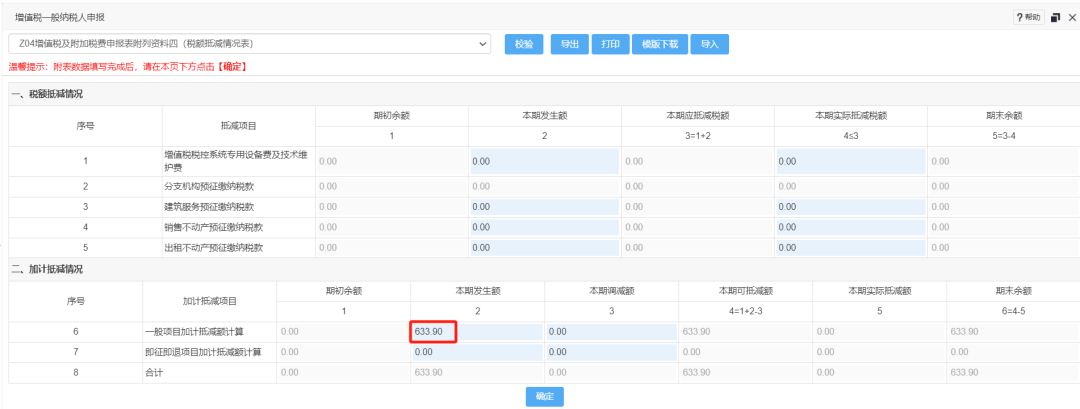
Task: Click 本期实际抵减税额 field for 出租不动产预征缴纳税款
Action: pyautogui.click(x=849, y=247)
